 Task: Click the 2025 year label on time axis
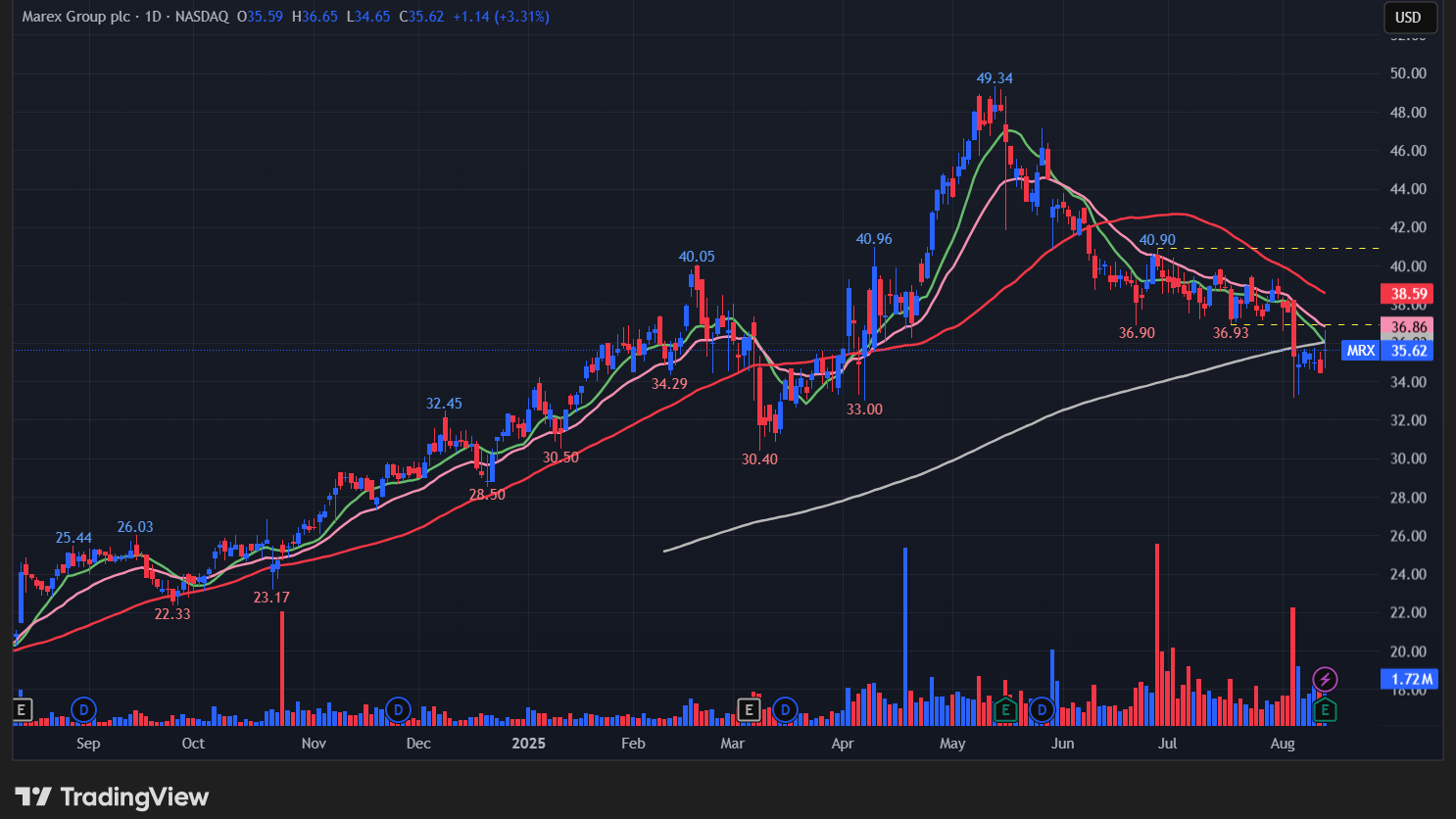coord(528,744)
